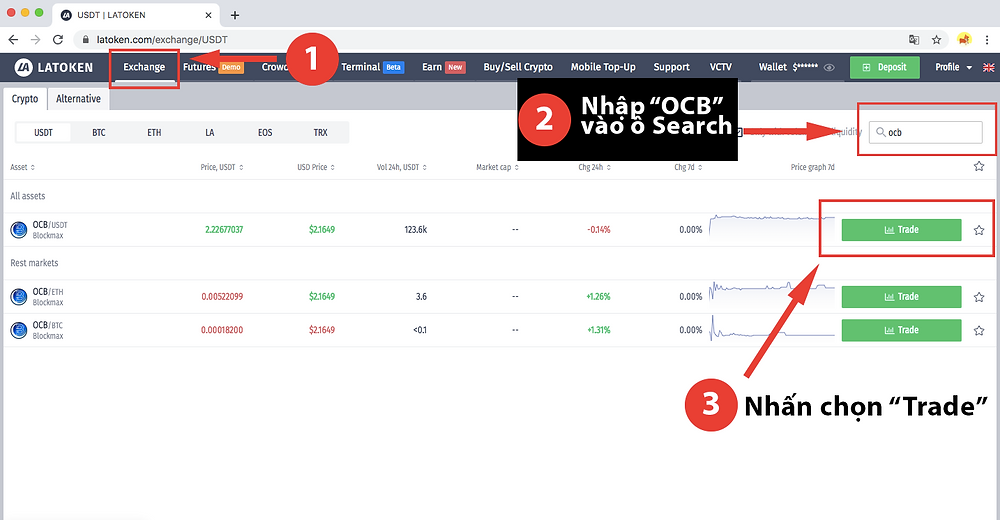Viewport: 1000px width, 520px height.
Task: Click the OCB/USDT 7d price graph
Action: click(x=772, y=226)
